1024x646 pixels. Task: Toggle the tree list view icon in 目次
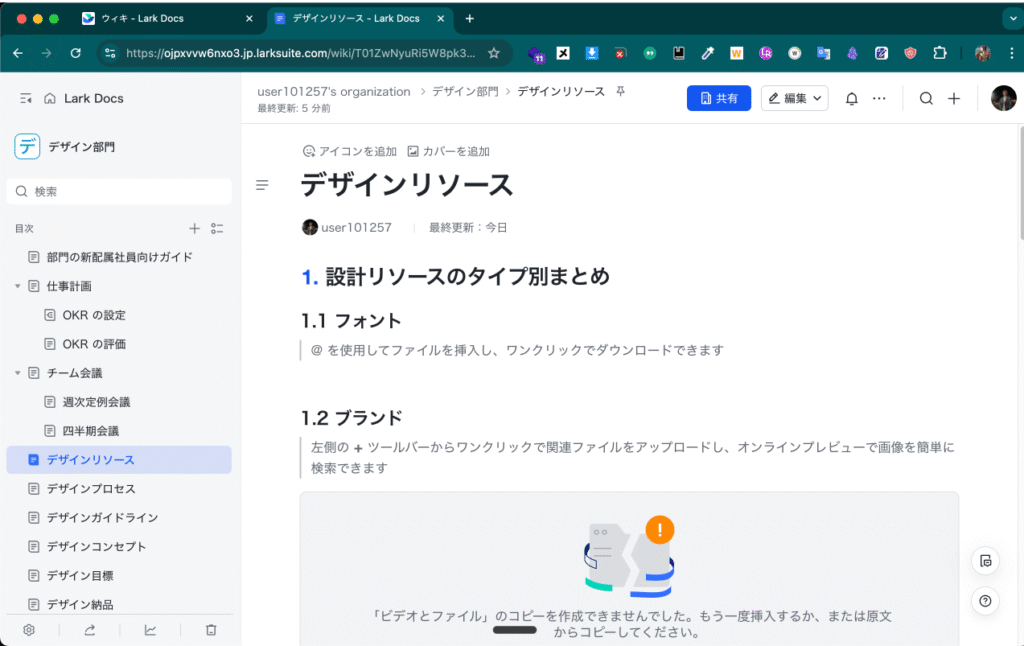pos(217,229)
